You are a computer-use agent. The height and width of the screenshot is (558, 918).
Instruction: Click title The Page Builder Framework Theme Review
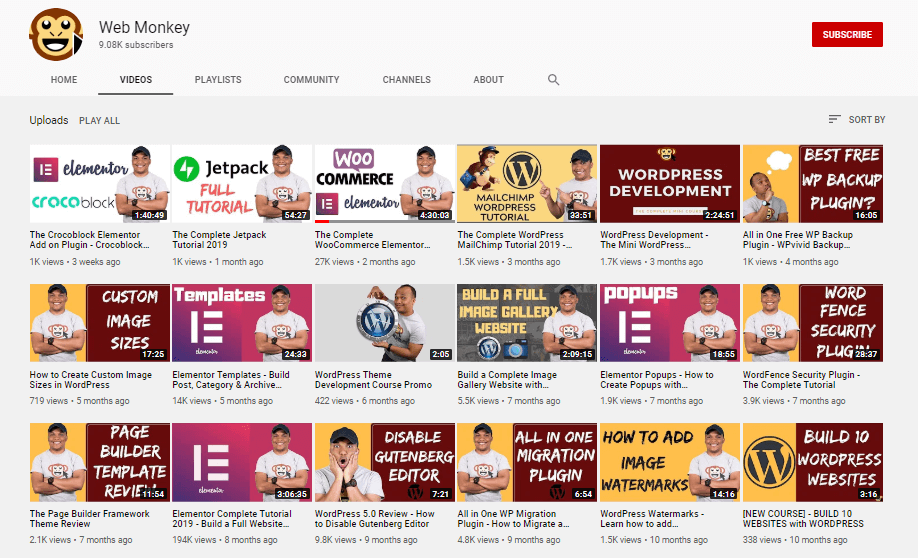click(x=90, y=519)
